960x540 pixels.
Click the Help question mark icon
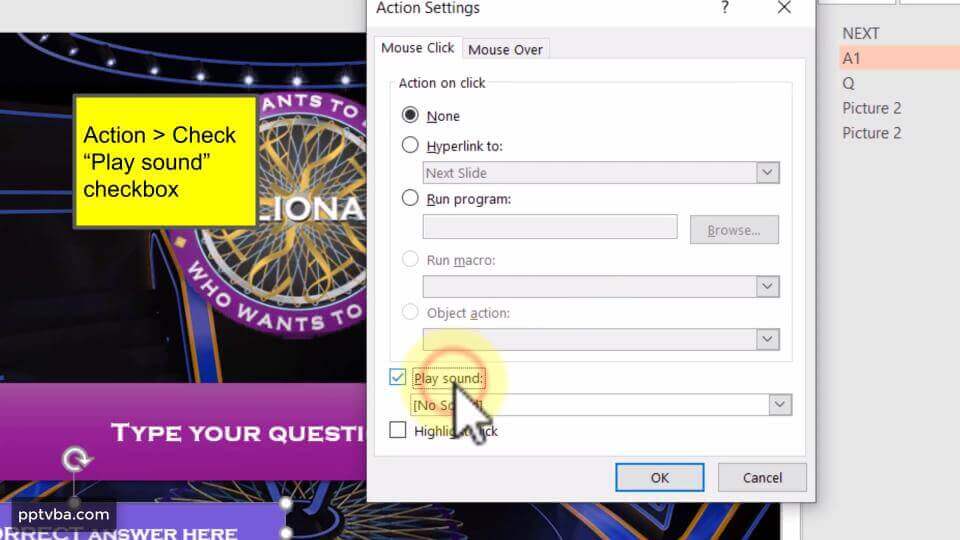pos(725,8)
